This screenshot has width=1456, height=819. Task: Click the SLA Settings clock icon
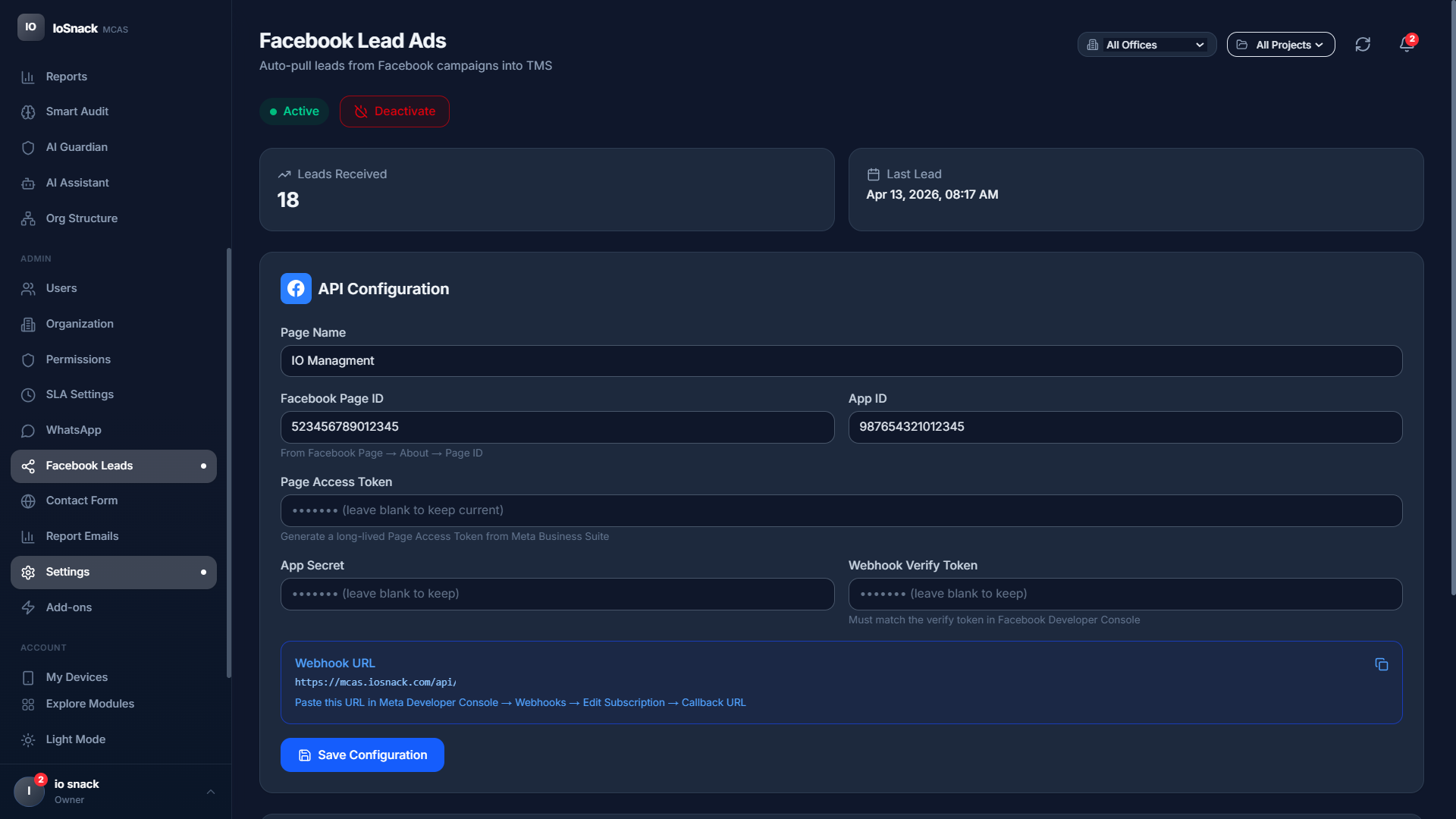pos(28,394)
